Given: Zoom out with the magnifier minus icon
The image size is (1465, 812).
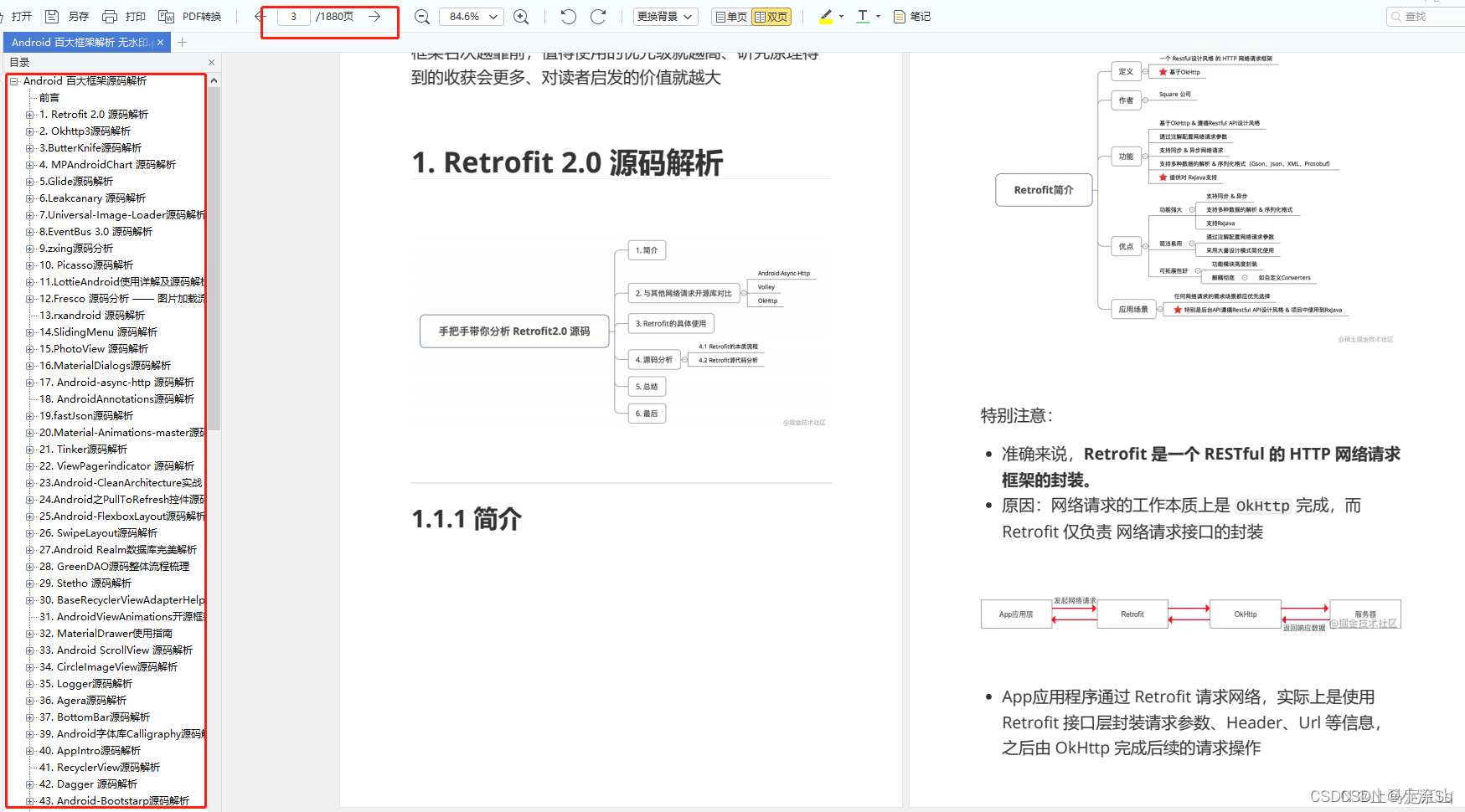Looking at the screenshot, I should (x=421, y=16).
